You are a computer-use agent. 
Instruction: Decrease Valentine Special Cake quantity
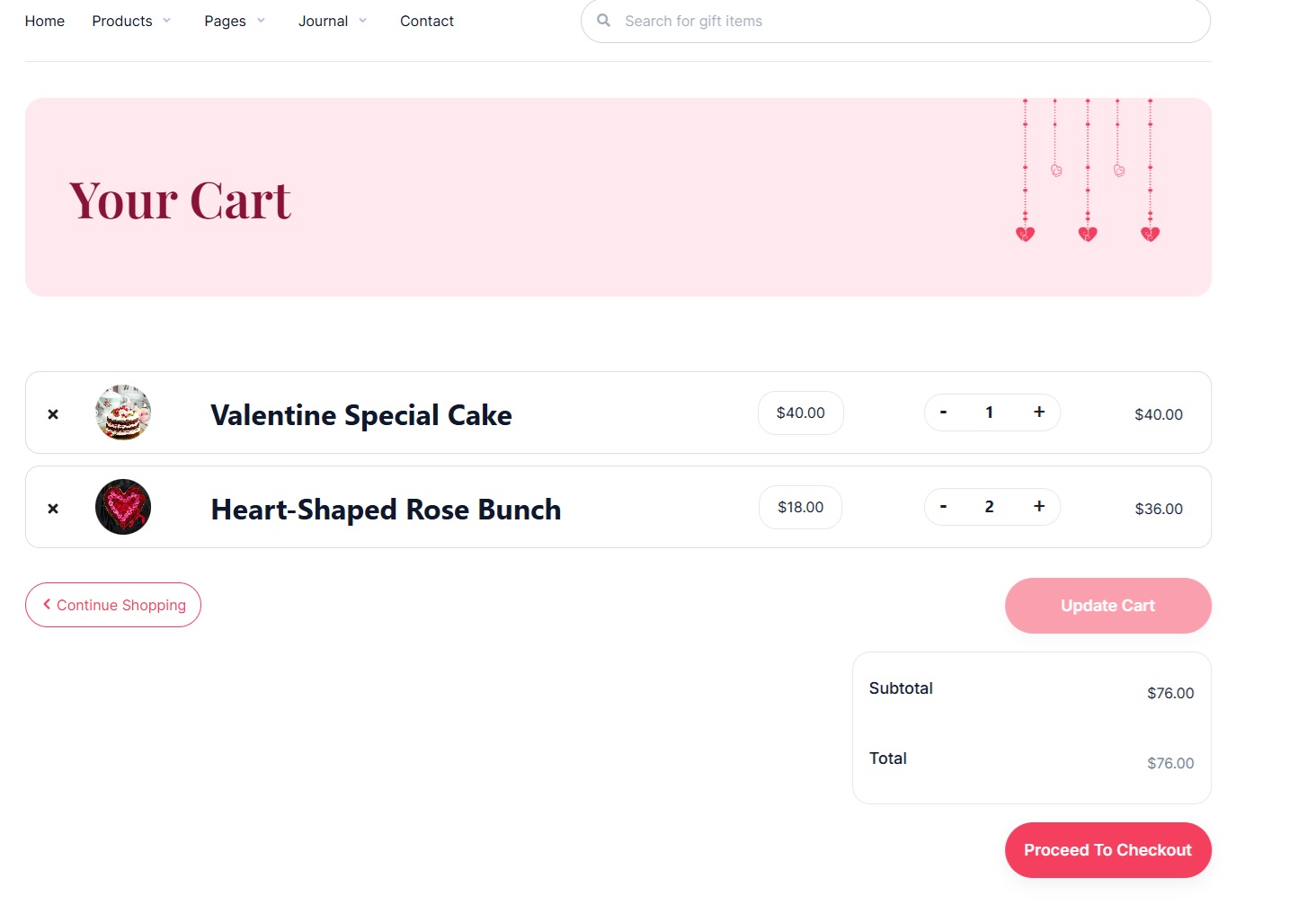click(943, 412)
